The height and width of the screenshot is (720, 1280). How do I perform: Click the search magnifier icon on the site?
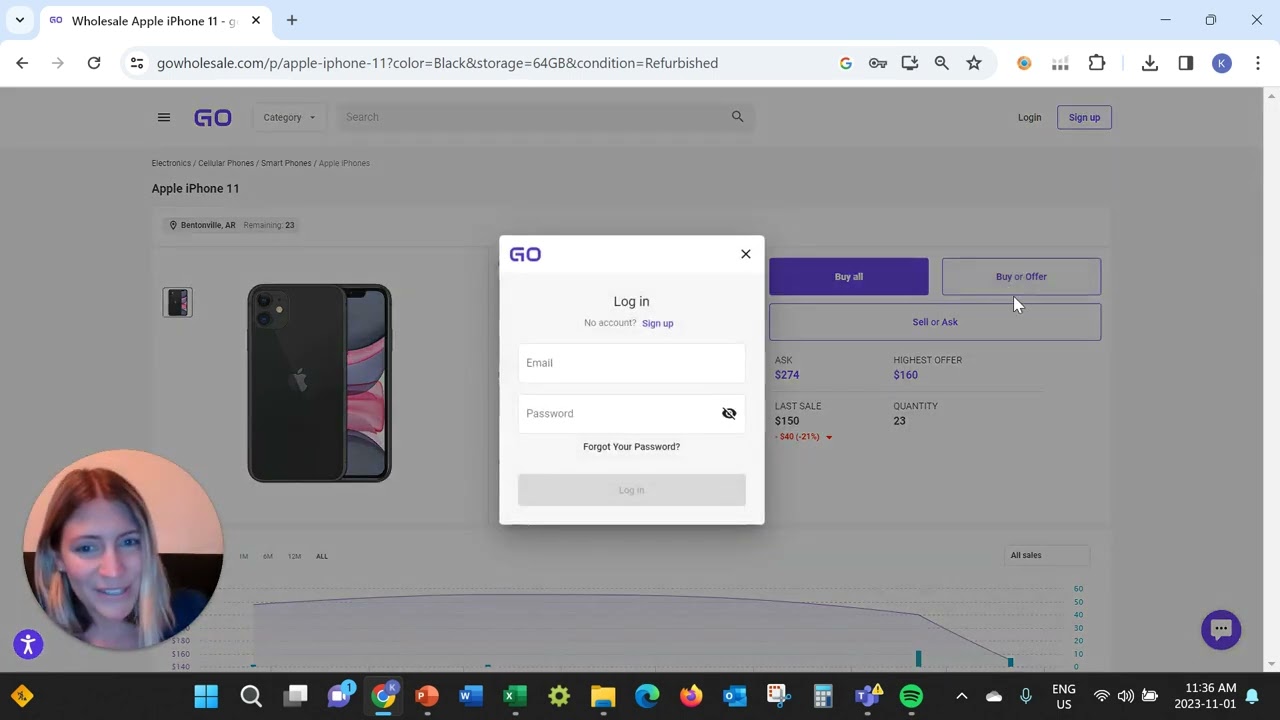[x=737, y=117]
